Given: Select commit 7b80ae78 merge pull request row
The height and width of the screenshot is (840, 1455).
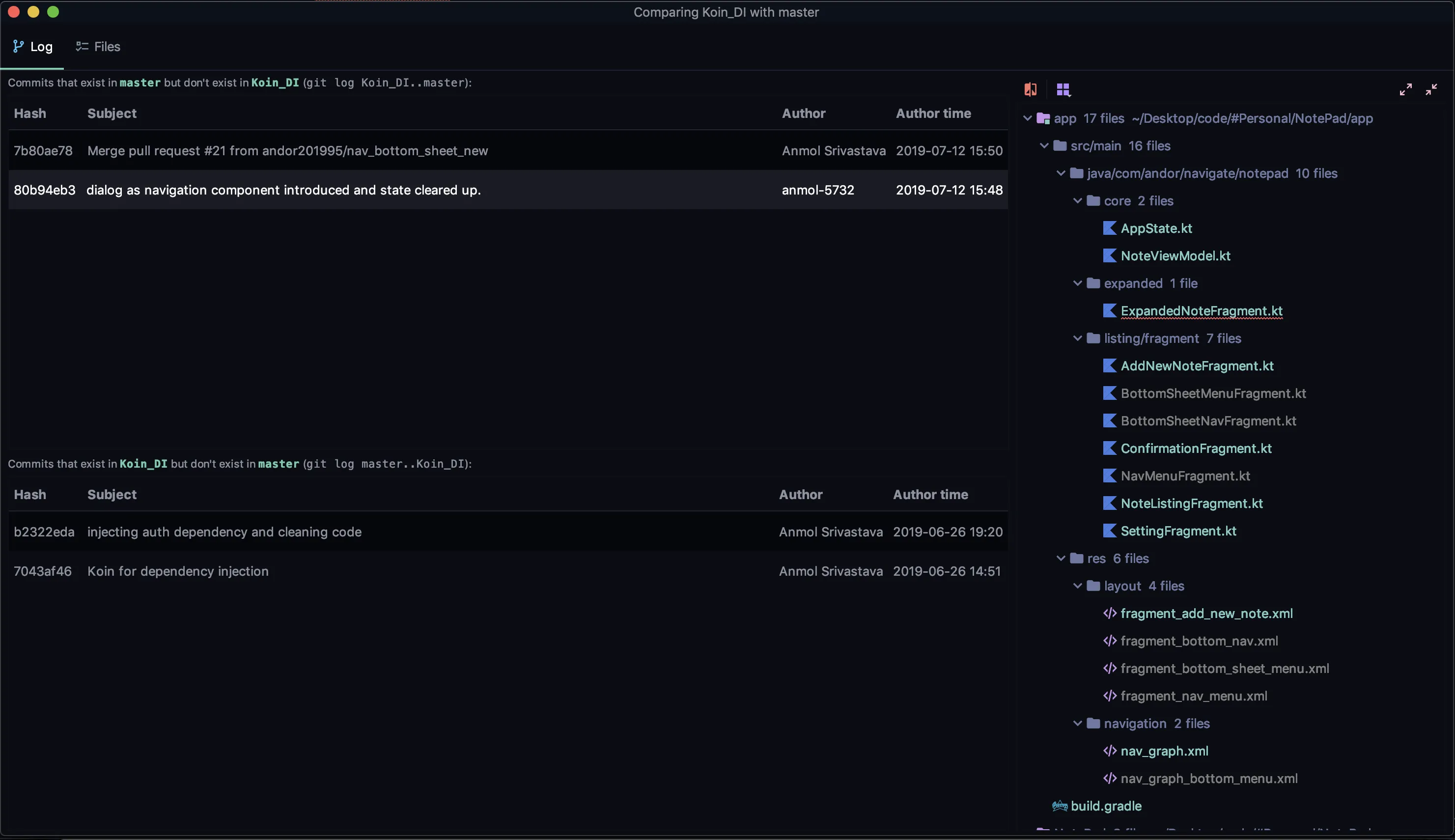Looking at the screenshot, I should point(508,151).
